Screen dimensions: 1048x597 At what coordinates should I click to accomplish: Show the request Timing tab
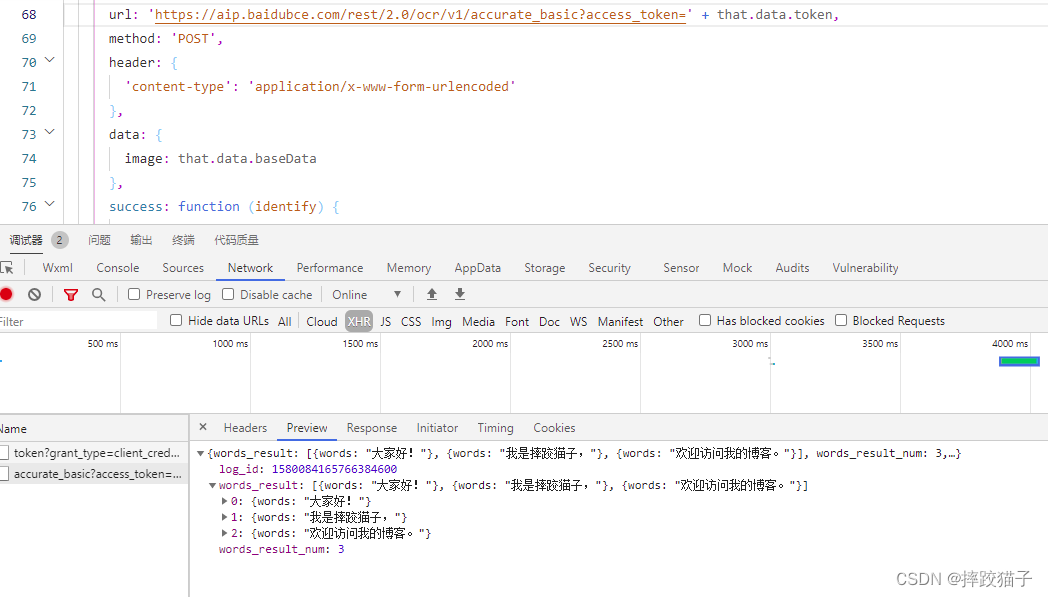495,428
